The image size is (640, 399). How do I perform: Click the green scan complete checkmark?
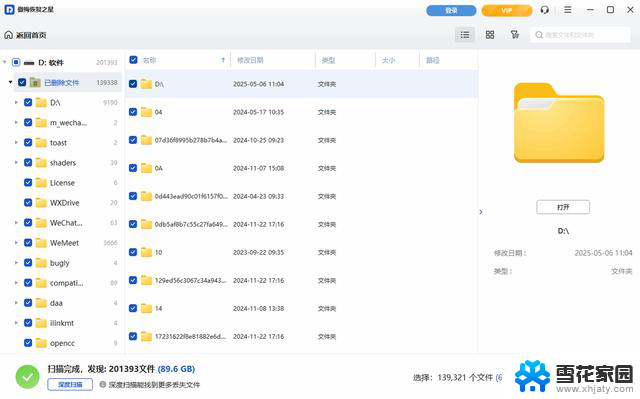click(27, 377)
